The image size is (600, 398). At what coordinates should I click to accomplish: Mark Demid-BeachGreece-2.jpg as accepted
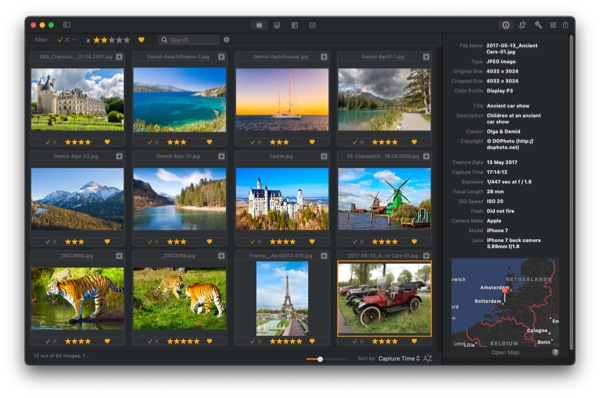pyautogui.click(x=150, y=142)
